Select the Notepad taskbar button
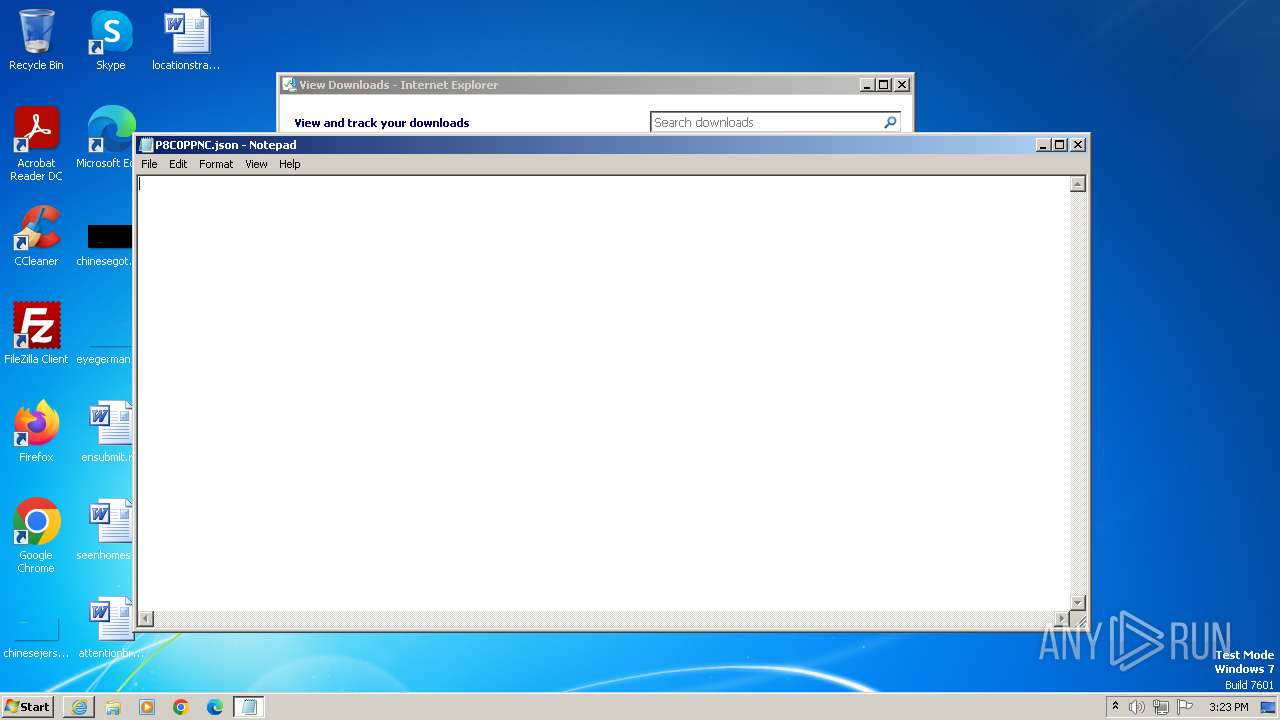 pos(249,707)
